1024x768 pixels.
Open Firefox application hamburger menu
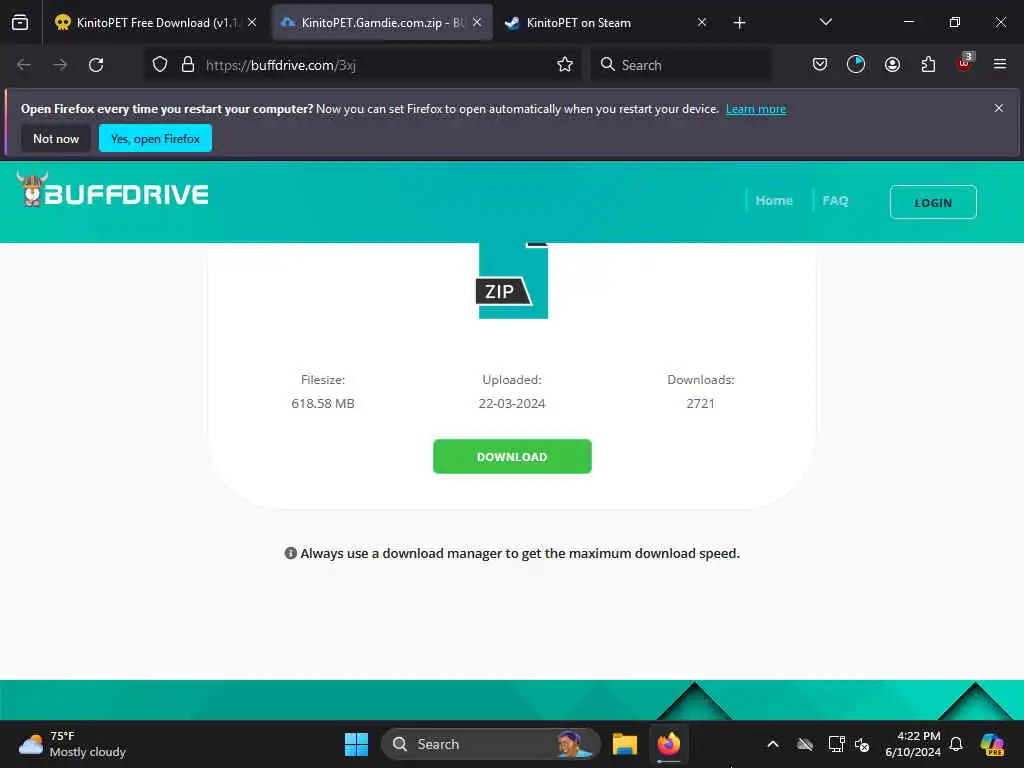(x=1000, y=64)
